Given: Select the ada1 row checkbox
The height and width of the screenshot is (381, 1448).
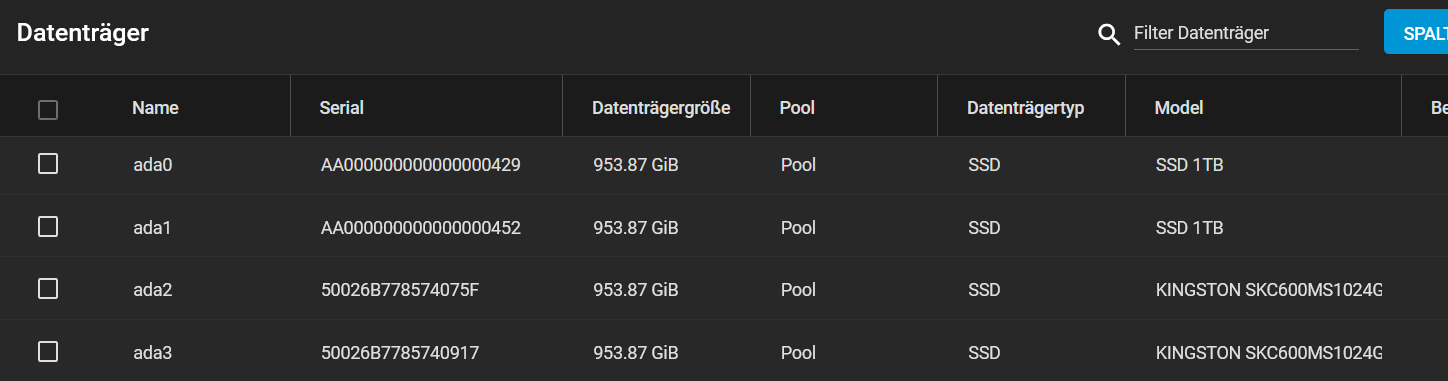Looking at the screenshot, I should [x=48, y=227].
